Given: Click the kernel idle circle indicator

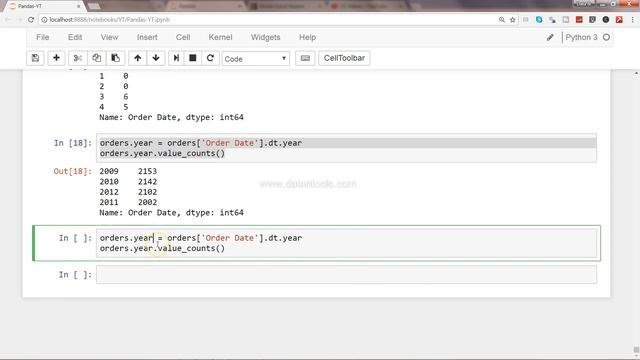Looking at the screenshot, I should (606, 37).
